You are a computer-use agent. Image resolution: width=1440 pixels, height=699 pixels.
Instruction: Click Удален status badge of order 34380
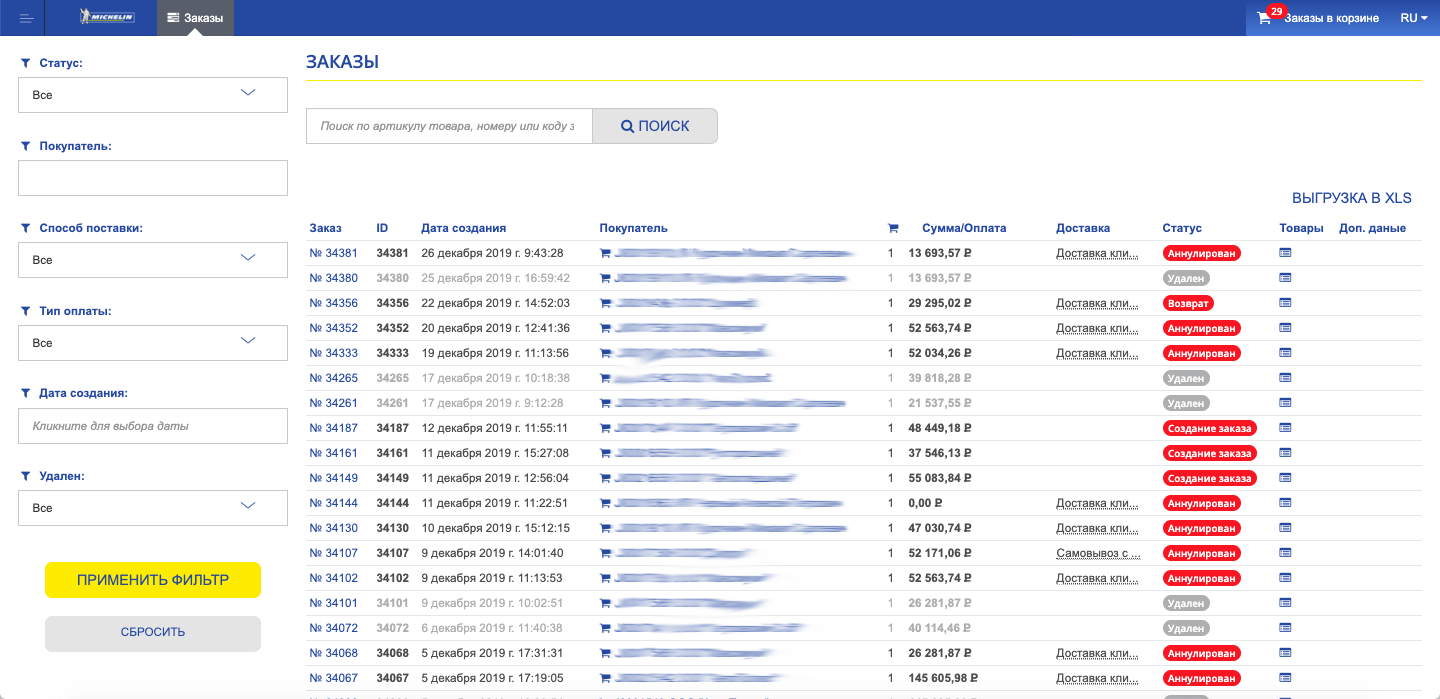coord(1186,278)
